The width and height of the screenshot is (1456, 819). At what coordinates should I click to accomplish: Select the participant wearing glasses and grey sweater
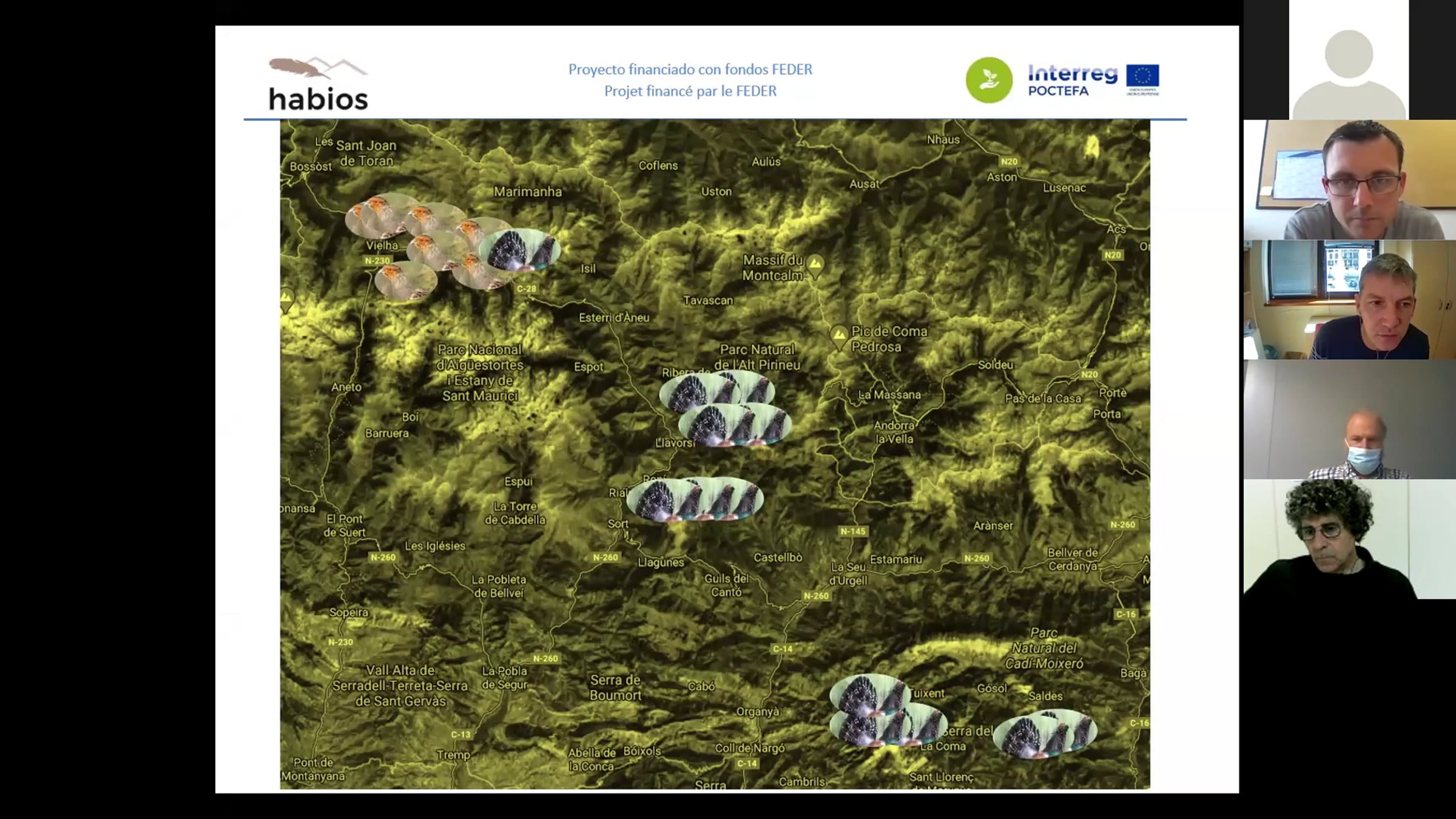point(1350,180)
